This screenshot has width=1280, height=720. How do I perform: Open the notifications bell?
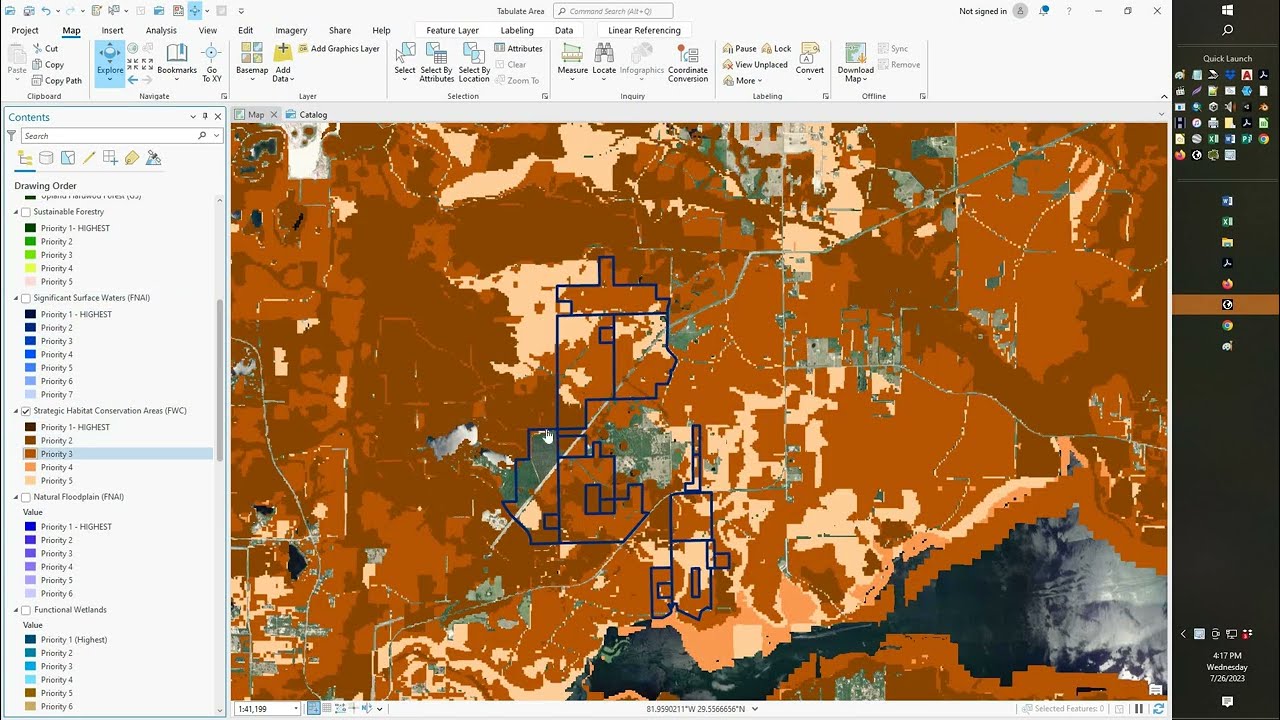coord(1044,11)
